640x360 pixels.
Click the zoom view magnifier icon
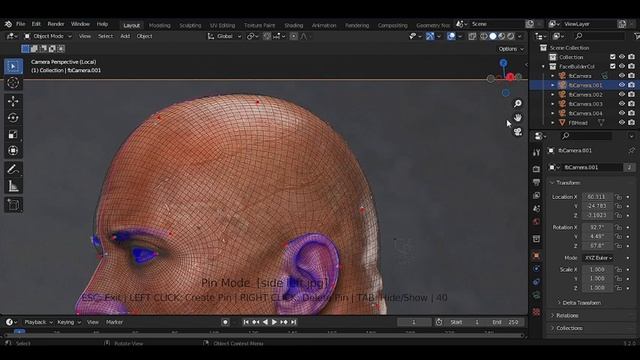click(518, 104)
